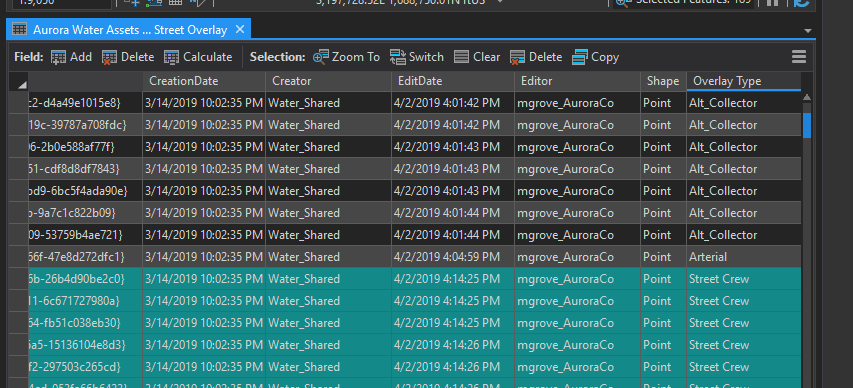Click the select-all corner cell of the table

tap(18, 82)
